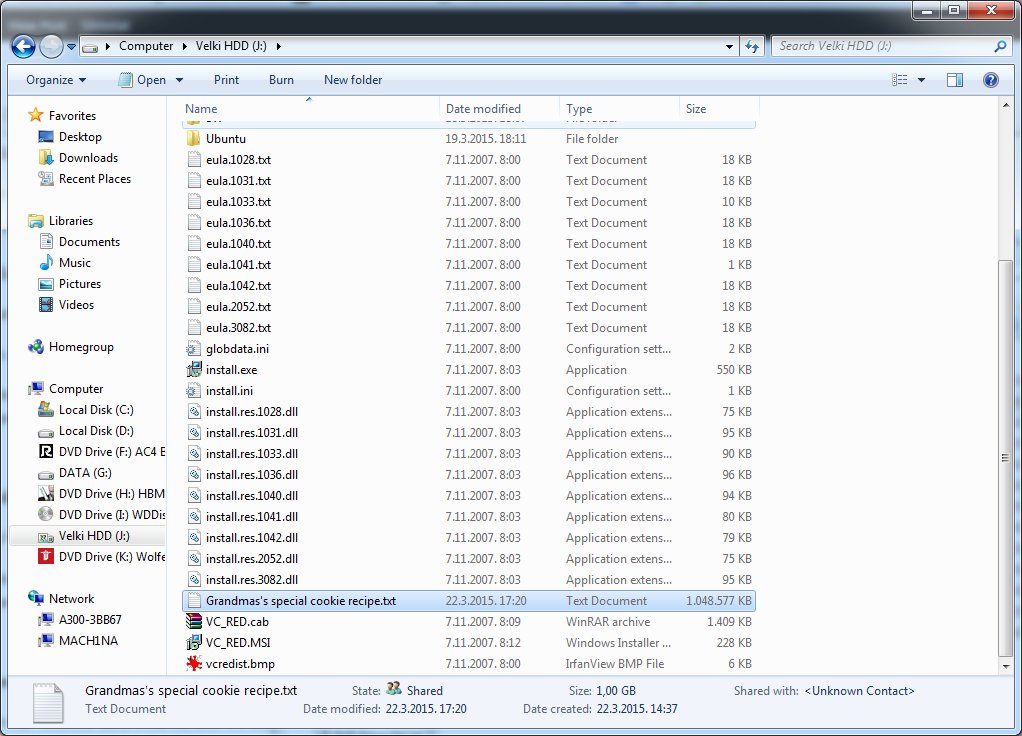Screen dimensions: 1022x736
Task: Click the Print toolbar item
Action: [x=227, y=80]
